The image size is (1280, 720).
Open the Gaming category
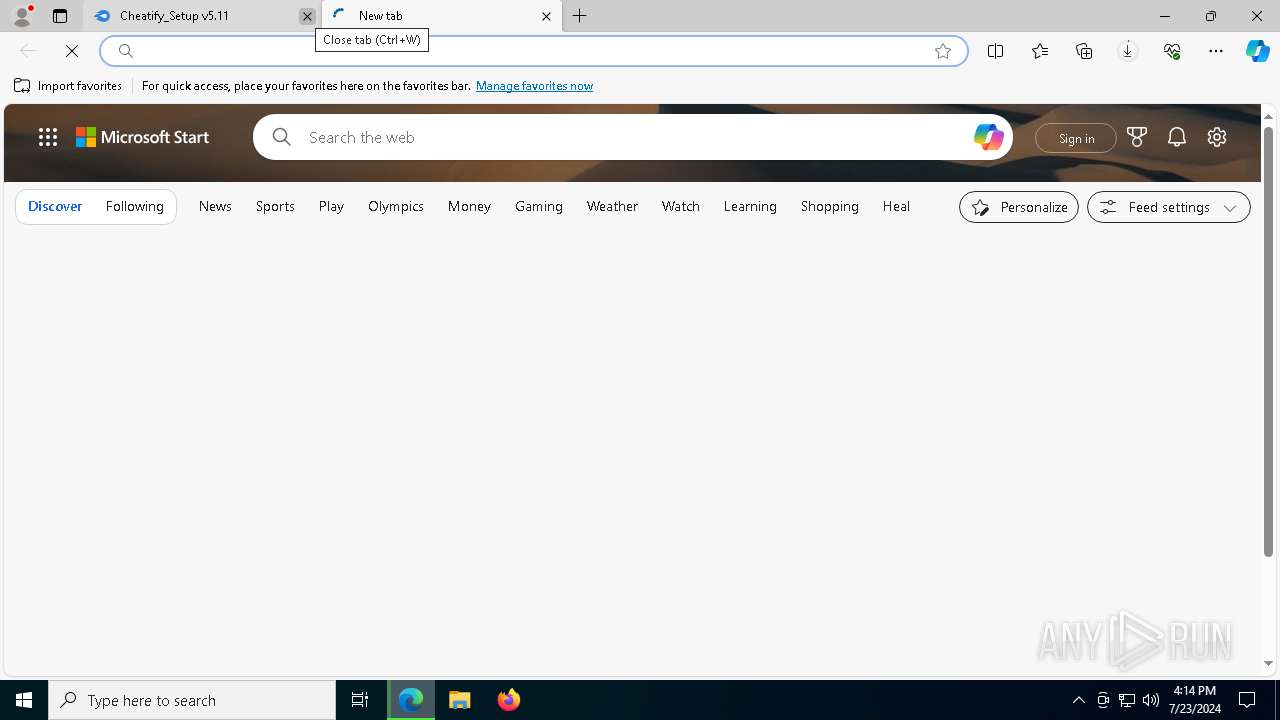pyautogui.click(x=539, y=206)
